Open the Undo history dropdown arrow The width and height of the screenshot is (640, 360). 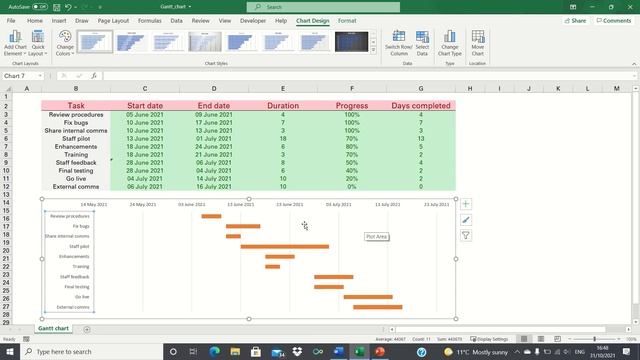[x=76, y=7]
